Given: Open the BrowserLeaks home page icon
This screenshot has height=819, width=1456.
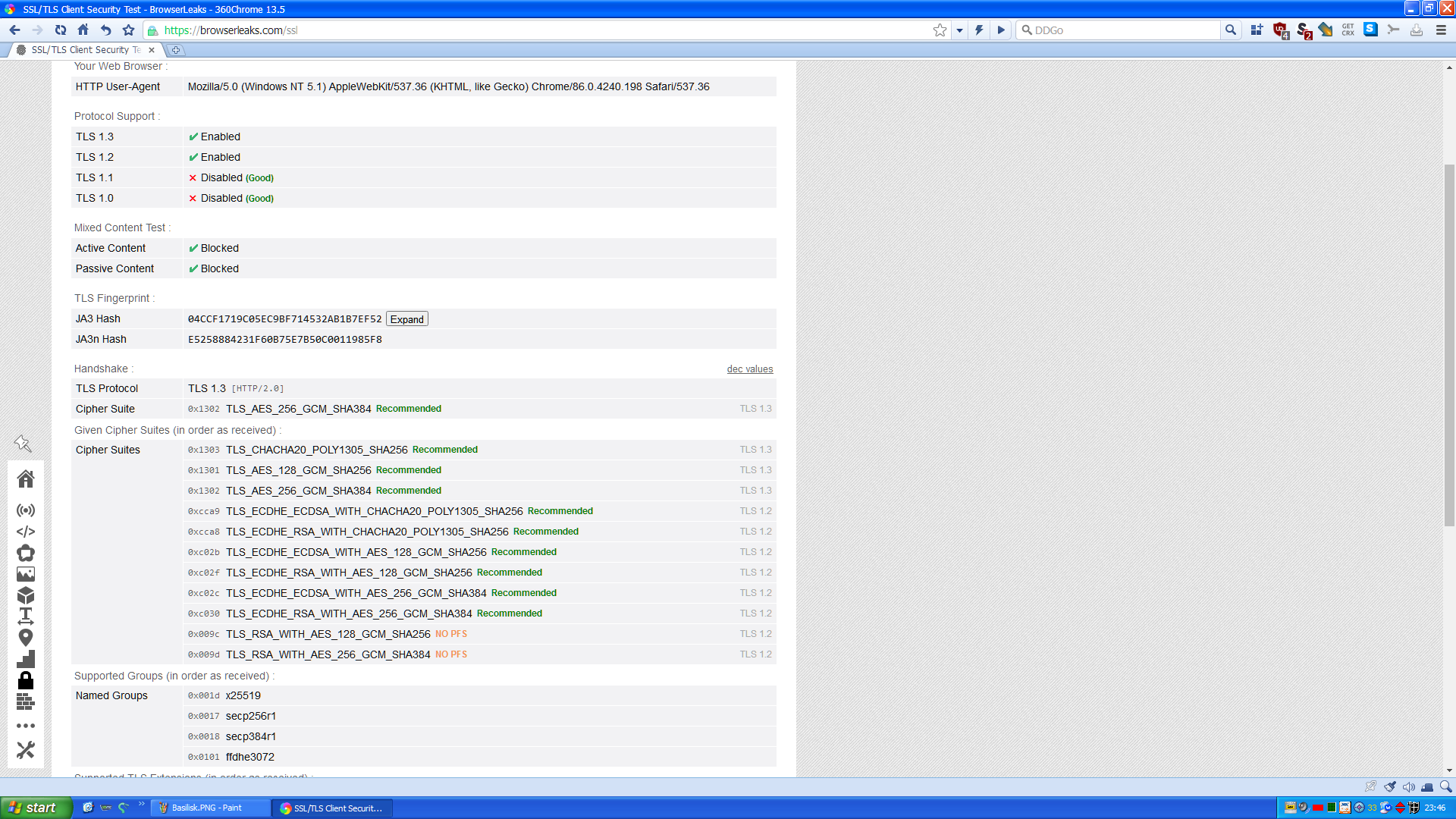Looking at the screenshot, I should [26, 479].
